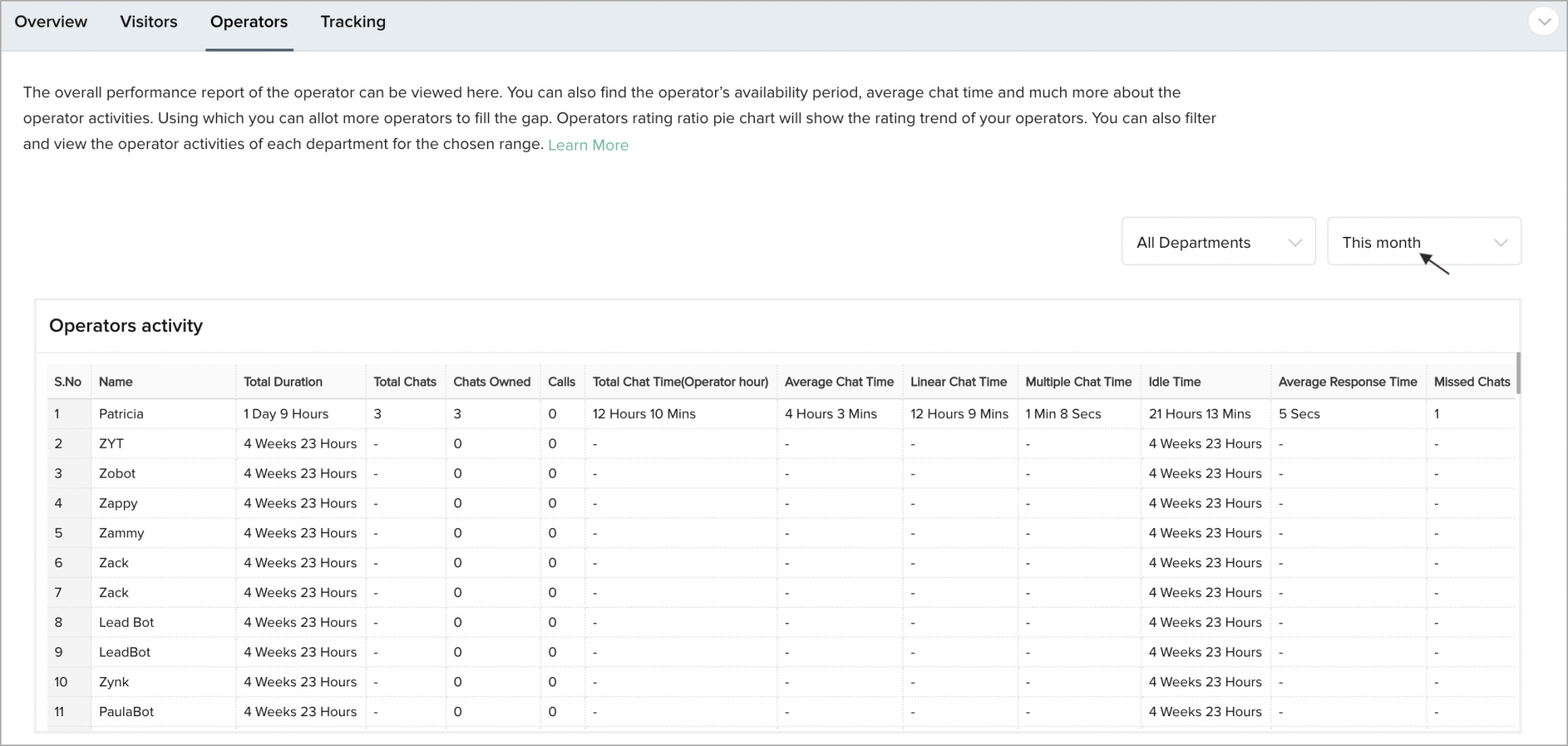Switch to the Overview tab
Image resolution: width=1568 pixels, height=746 pixels.
[x=51, y=22]
